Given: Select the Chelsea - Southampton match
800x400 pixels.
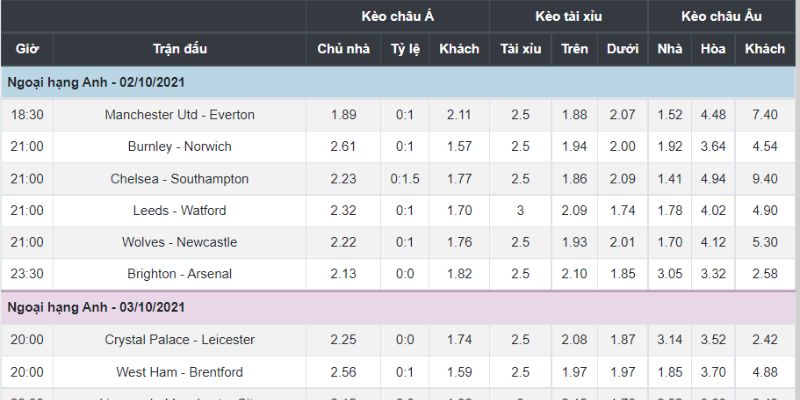Looking at the screenshot, I should (x=180, y=179).
